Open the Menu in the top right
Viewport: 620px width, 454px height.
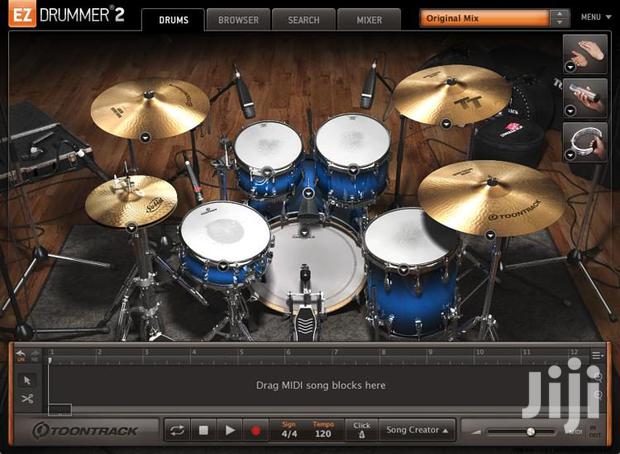coord(596,17)
